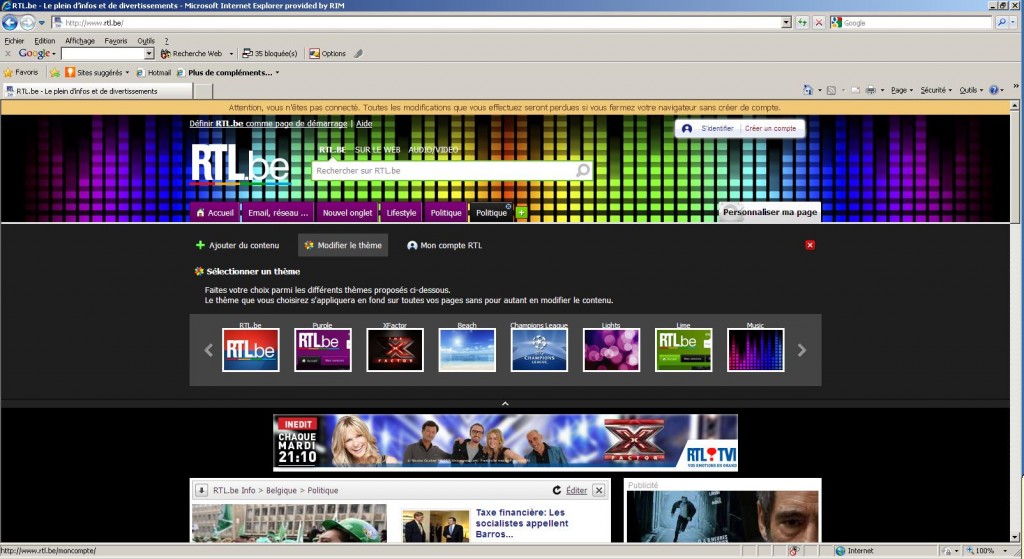Click the add-to-favorites star with arrow
Screen dimensions: 1024x559
pos(56,72)
